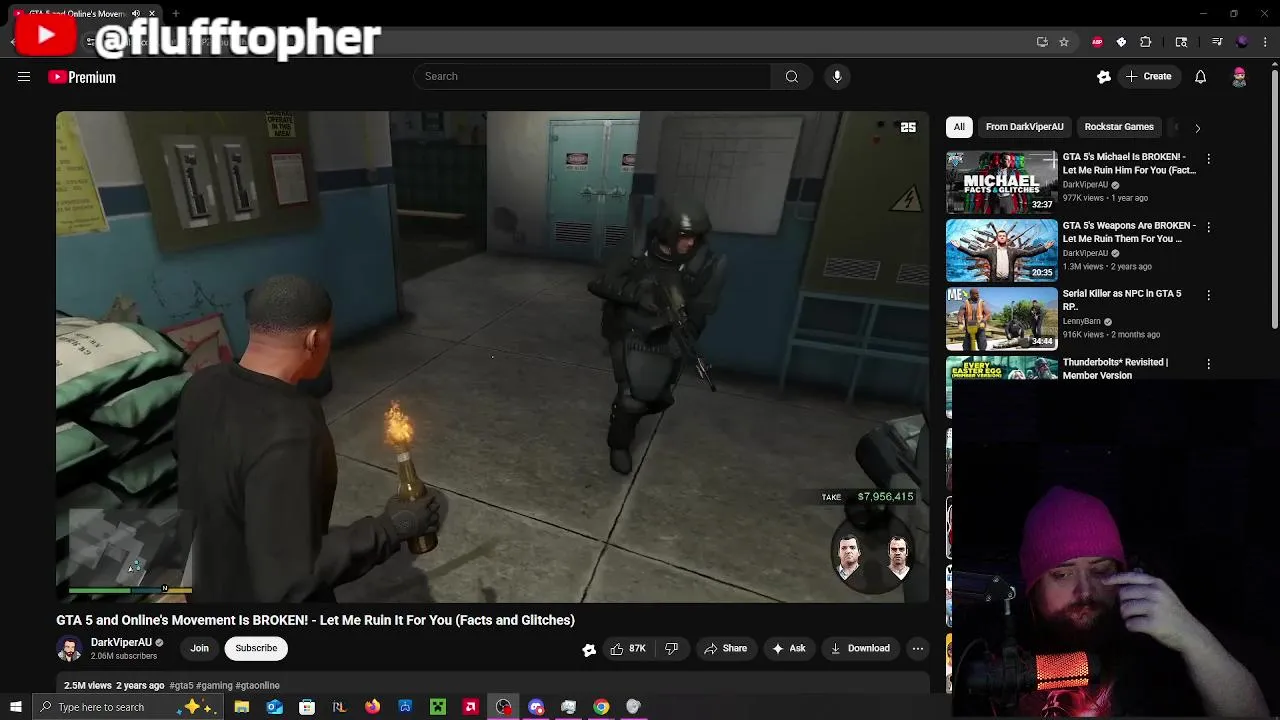The height and width of the screenshot is (720, 1280).
Task: Click the install app icon in address bar
Action: pos(1042,42)
